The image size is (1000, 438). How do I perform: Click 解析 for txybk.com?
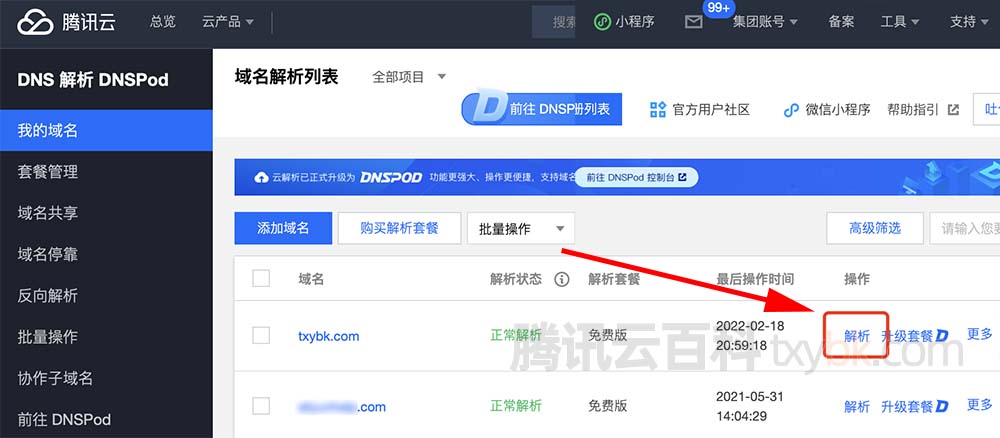coord(857,336)
